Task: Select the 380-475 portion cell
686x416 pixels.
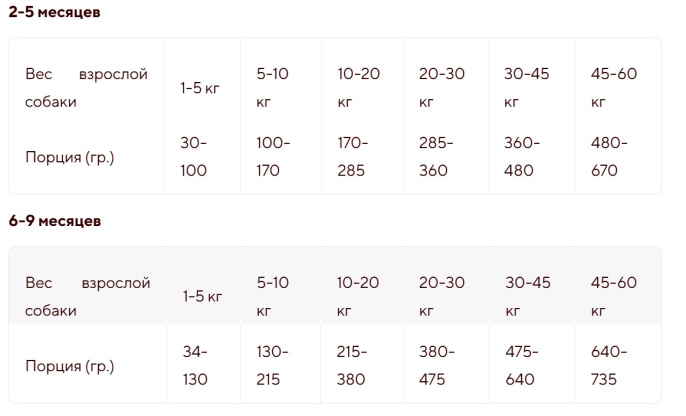Action: tap(438, 365)
